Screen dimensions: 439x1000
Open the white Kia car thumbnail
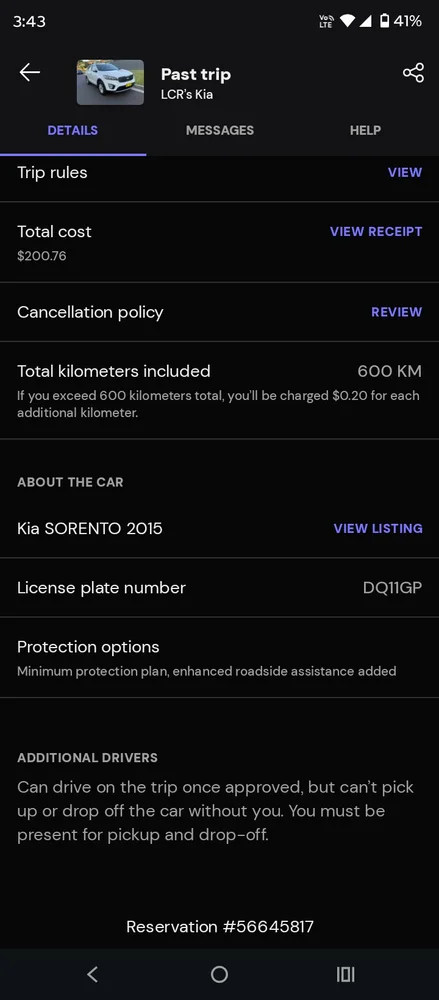110,82
